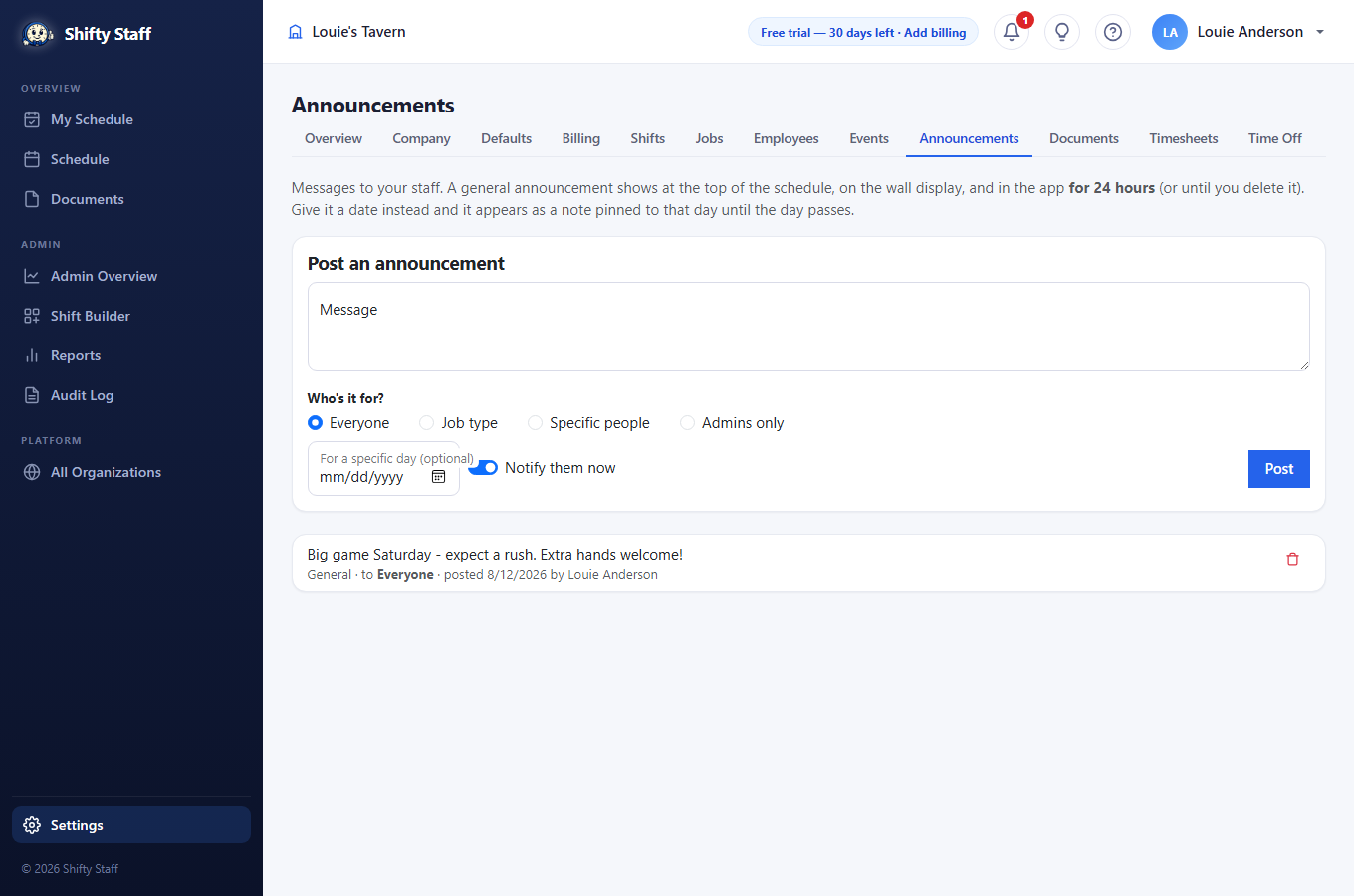Click the Free trial Add billing link
Viewport: 1354px width, 896px height.
pyautogui.click(x=863, y=32)
